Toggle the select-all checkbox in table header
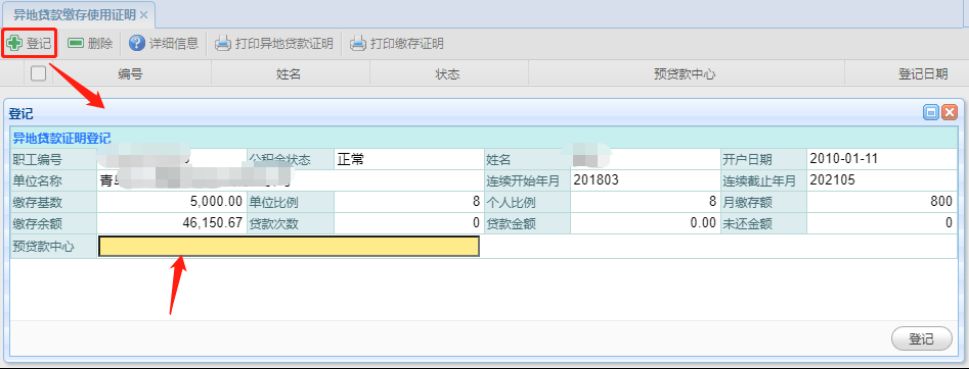Image resolution: width=969 pixels, height=369 pixels. click(38, 74)
